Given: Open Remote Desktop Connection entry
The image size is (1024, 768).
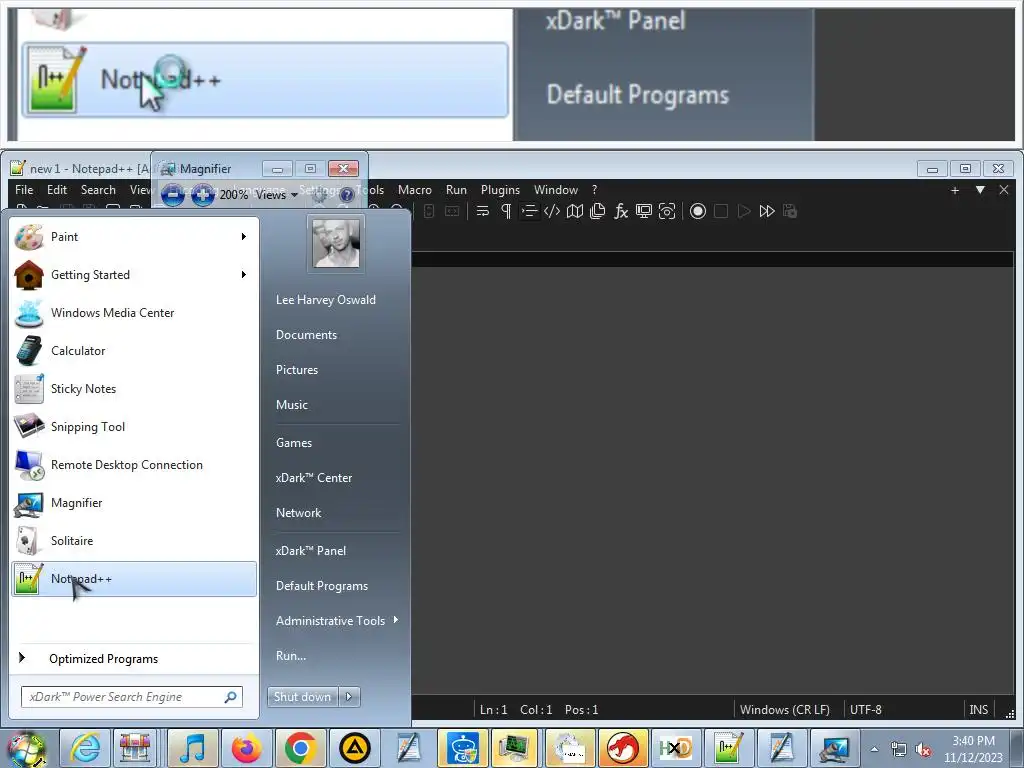Looking at the screenshot, I should pyautogui.click(x=134, y=464).
